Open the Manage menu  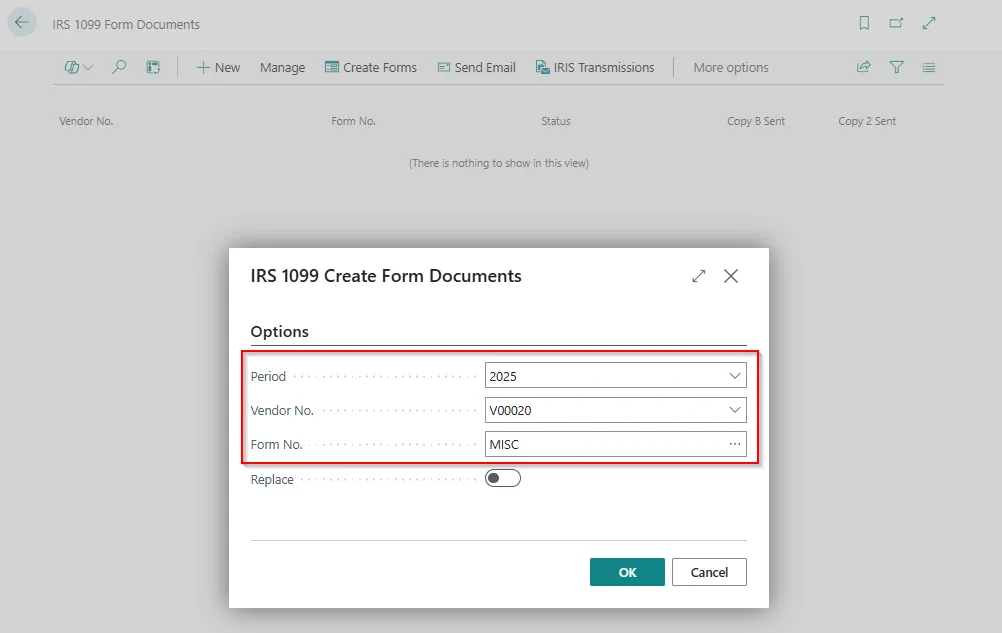(282, 67)
